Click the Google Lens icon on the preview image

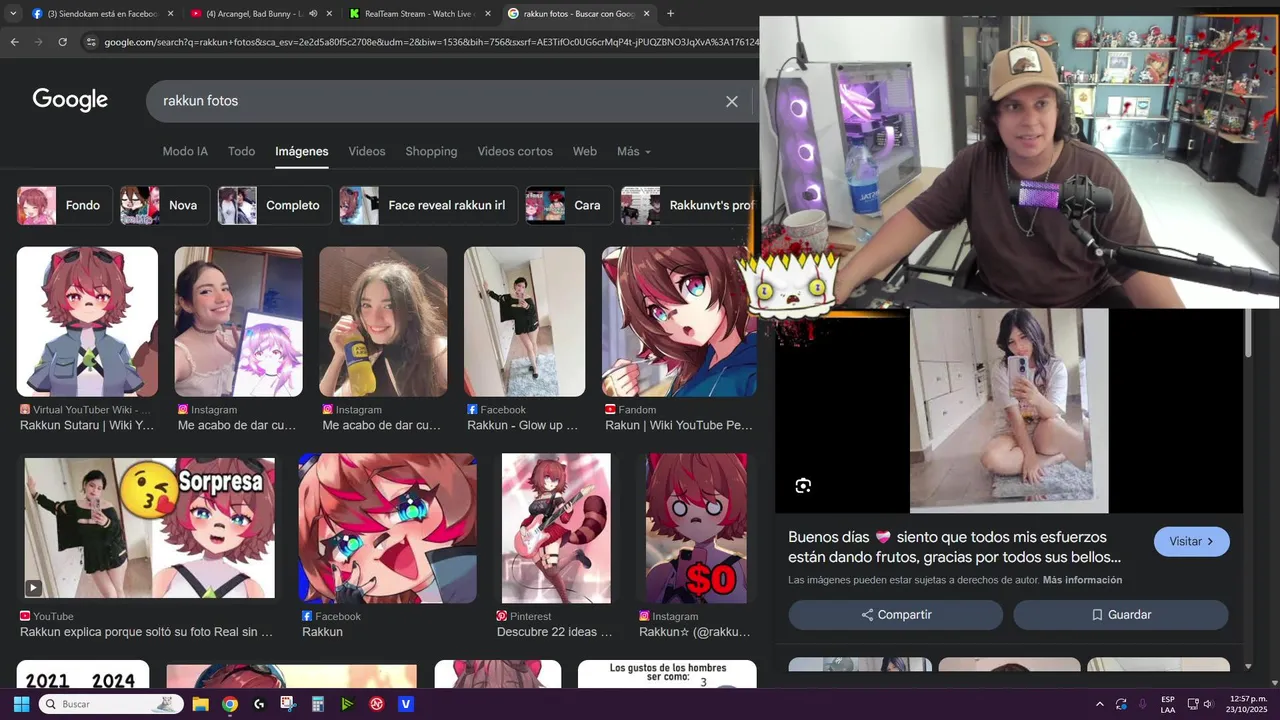(x=803, y=486)
